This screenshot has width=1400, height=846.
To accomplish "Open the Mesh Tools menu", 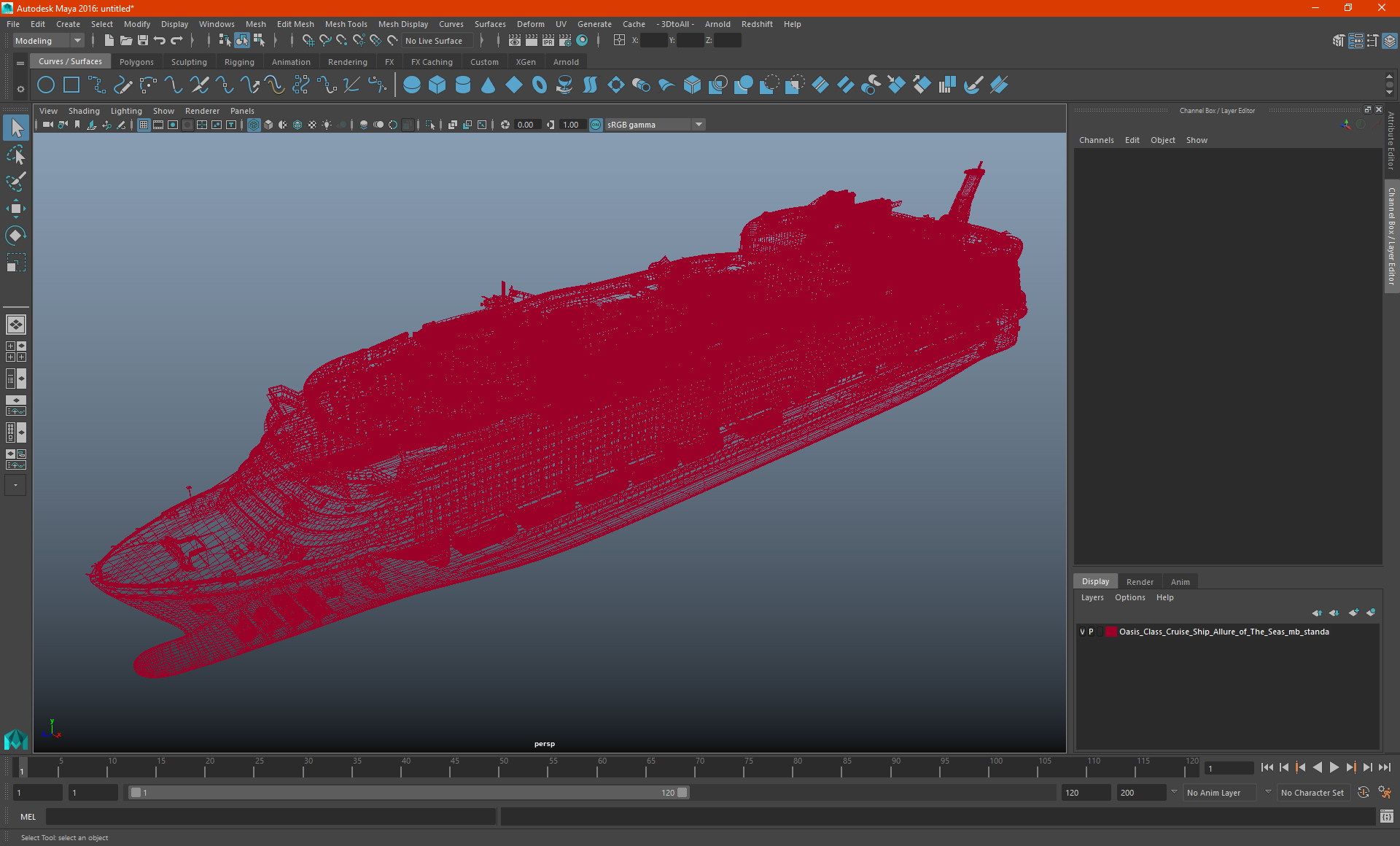I will 346,24.
